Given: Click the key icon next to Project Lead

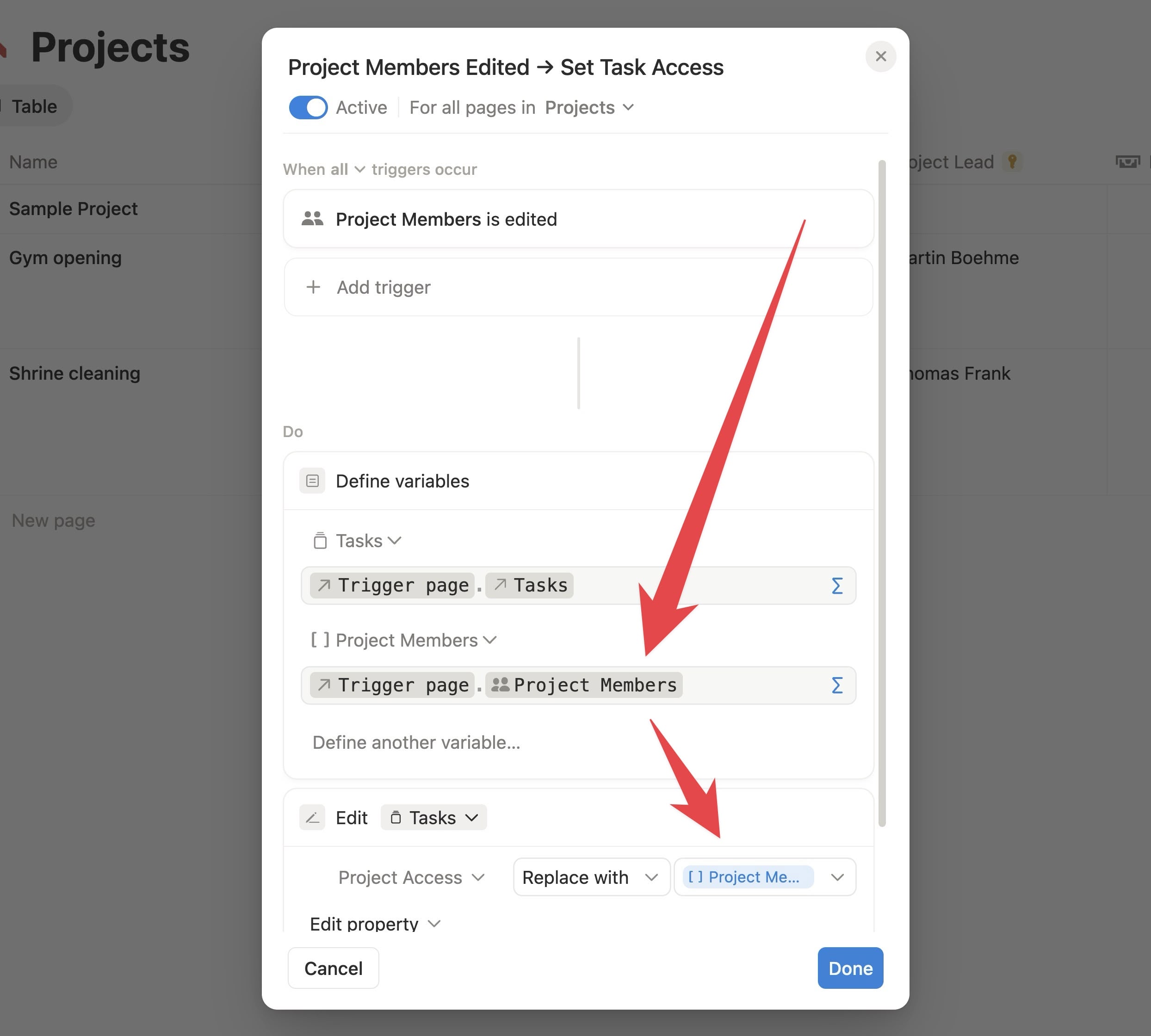Looking at the screenshot, I should (1012, 162).
